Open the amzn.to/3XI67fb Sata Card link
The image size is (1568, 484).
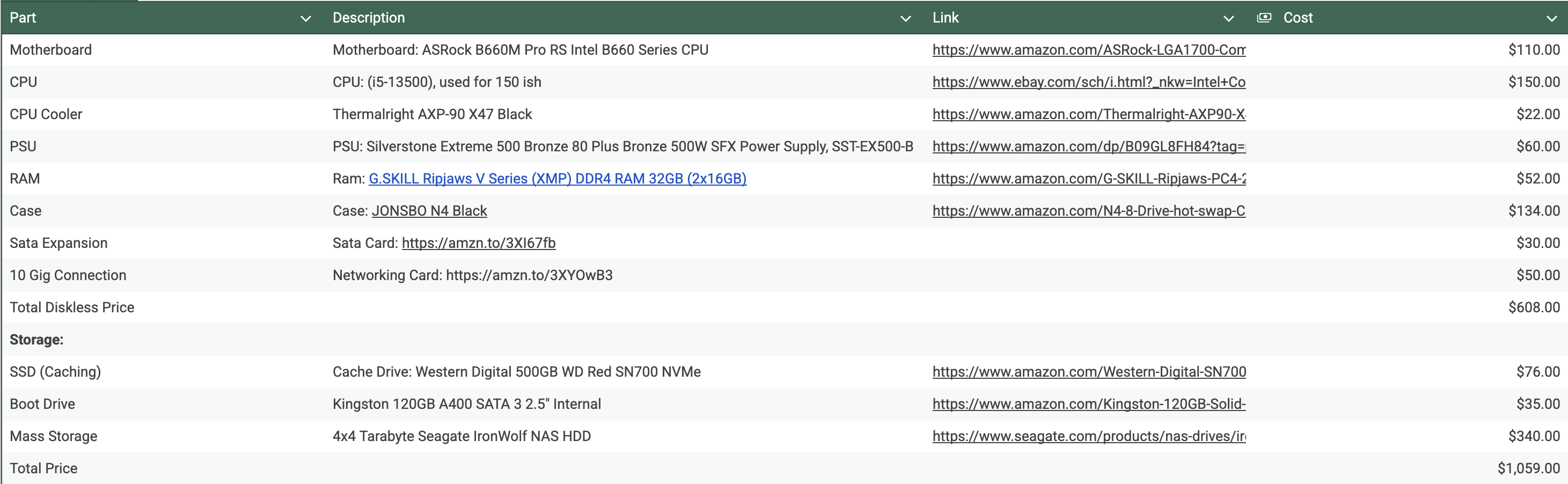point(479,244)
